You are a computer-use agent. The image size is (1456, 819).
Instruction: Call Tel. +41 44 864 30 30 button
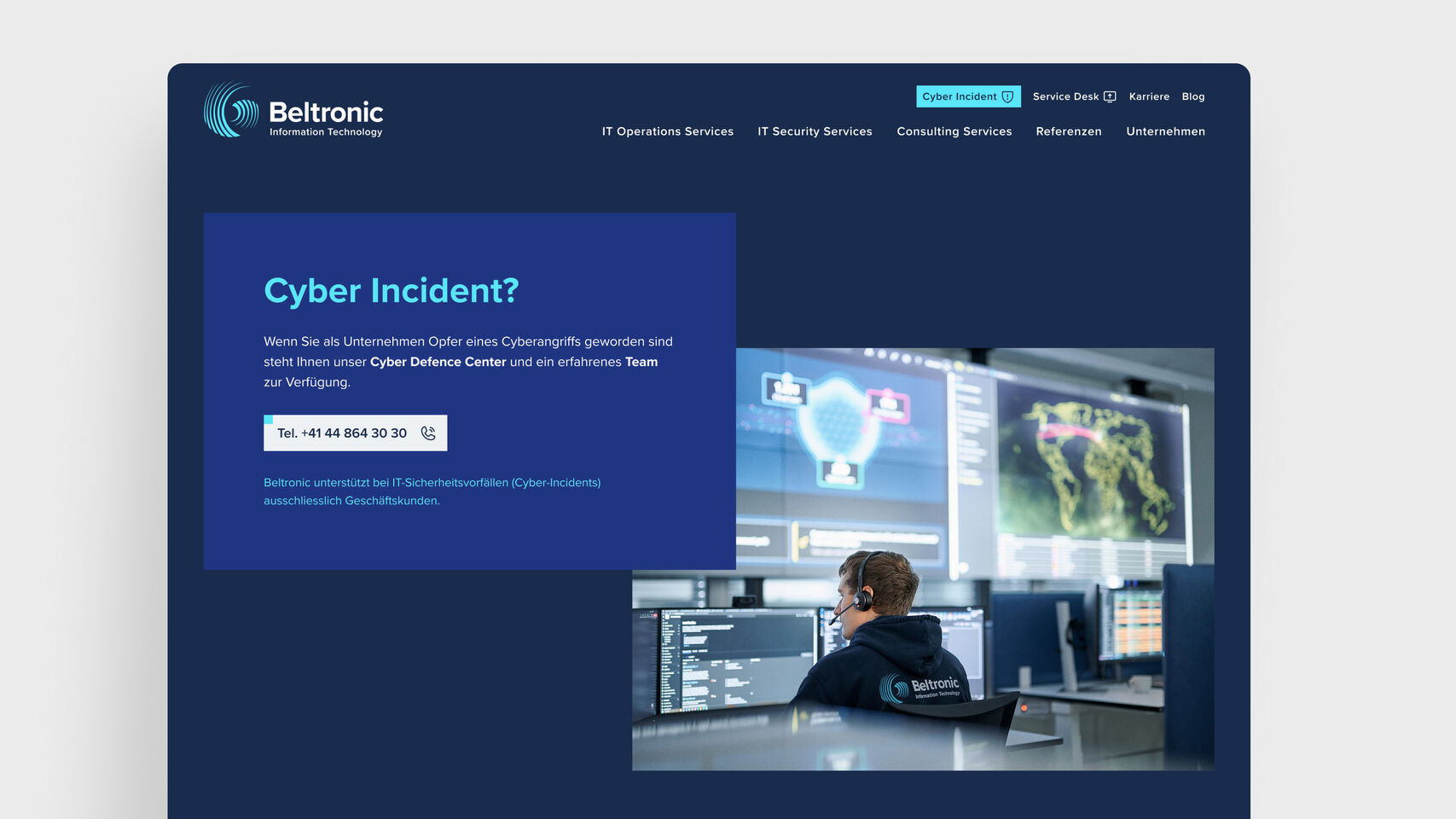pyautogui.click(x=355, y=433)
